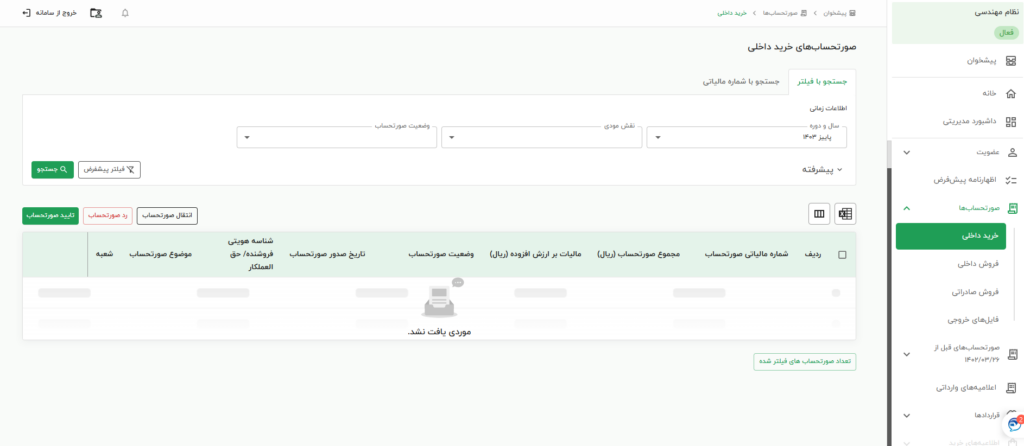
Task: Open داشبورد مدیریتی in the sidebar
Action: pyautogui.click(x=980, y=121)
